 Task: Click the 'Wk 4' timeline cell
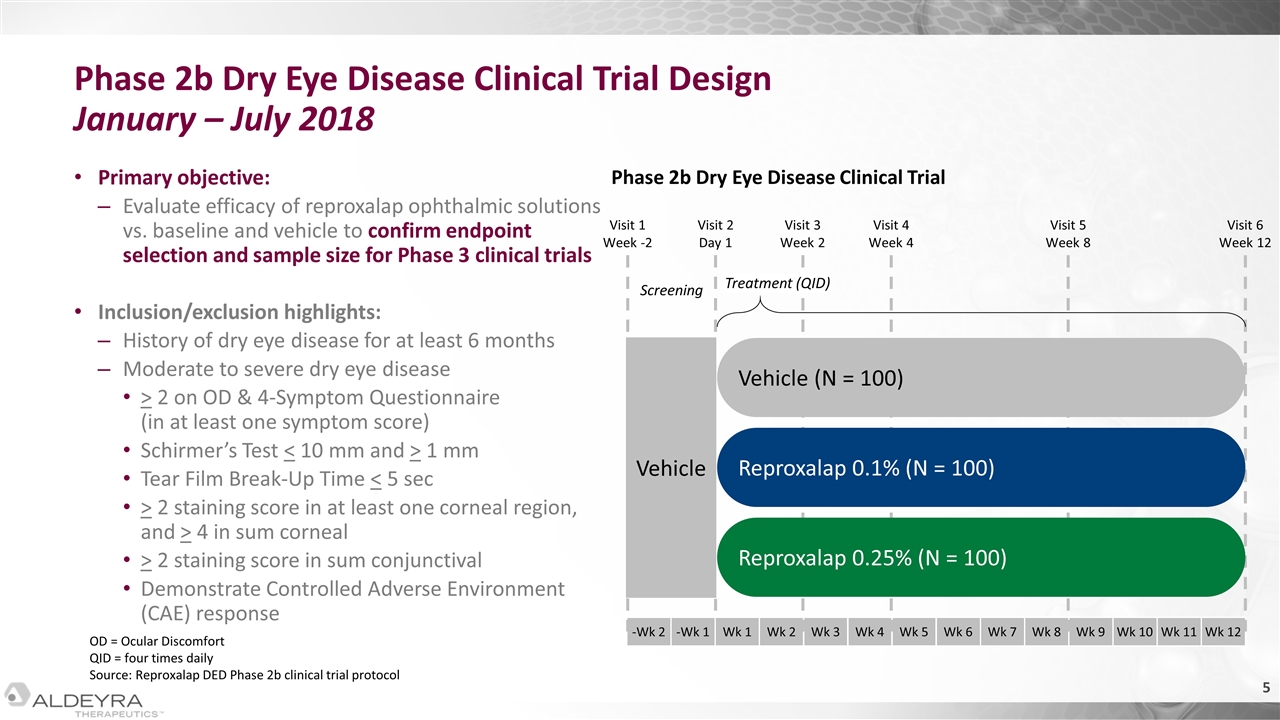coord(870,632)
